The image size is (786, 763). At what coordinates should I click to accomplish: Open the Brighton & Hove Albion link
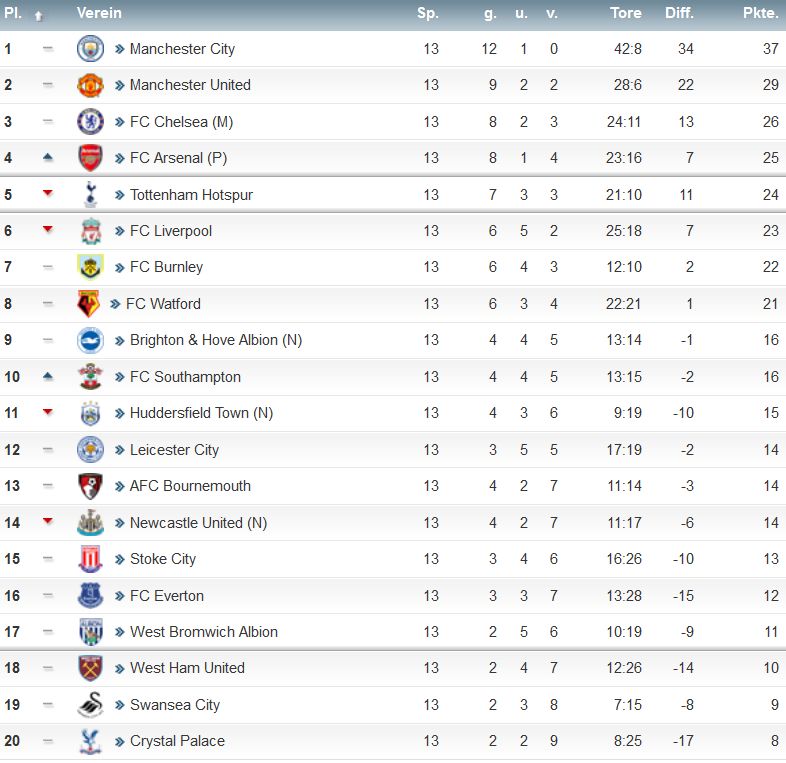pyautogui.click(x=216, y=340)
